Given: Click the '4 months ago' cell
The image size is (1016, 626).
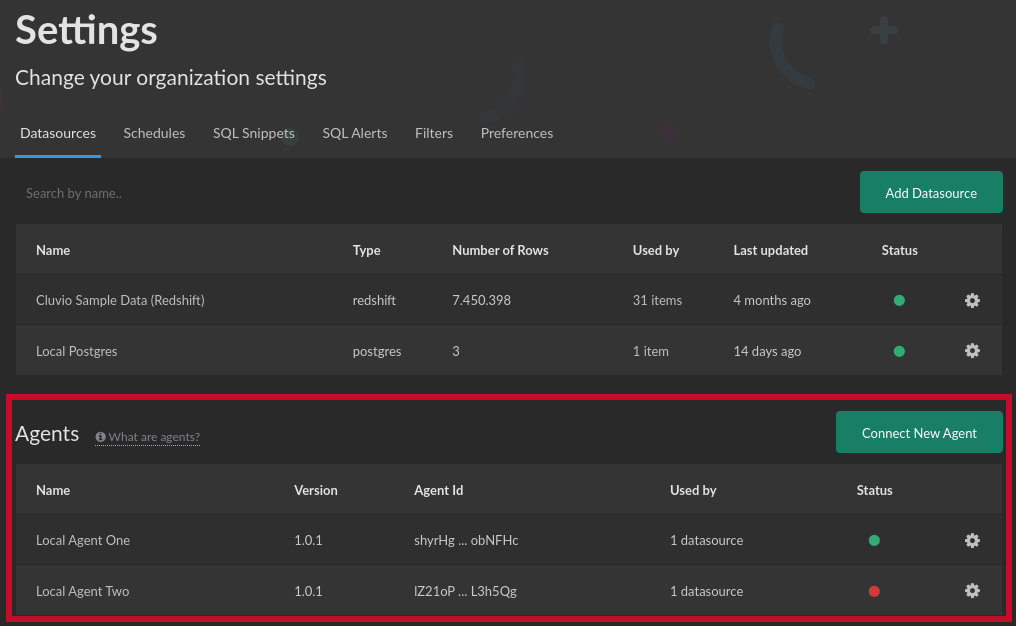Looking at the screenshot, I should [x=772, y=300].
